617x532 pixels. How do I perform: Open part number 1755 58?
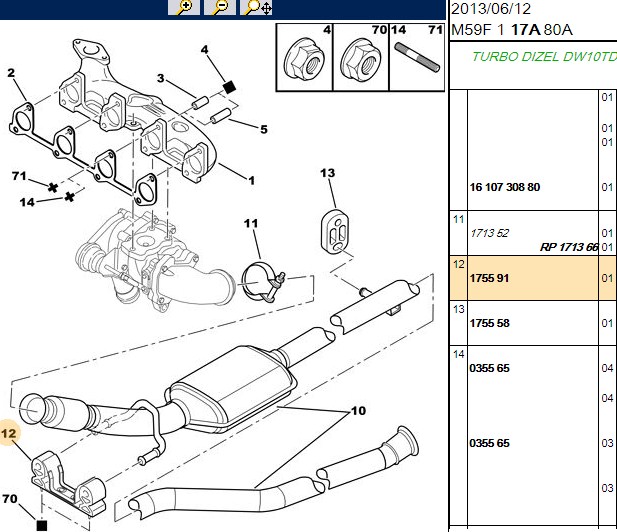490,323
